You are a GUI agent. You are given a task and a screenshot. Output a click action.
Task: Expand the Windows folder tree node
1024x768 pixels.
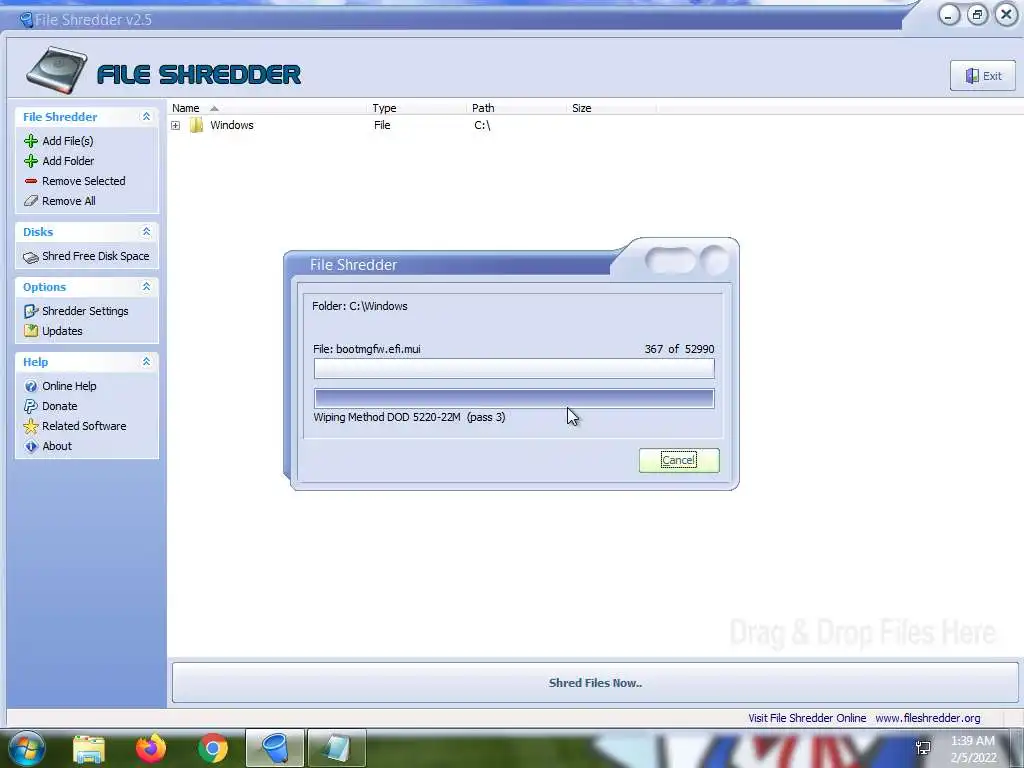[176, 125]
